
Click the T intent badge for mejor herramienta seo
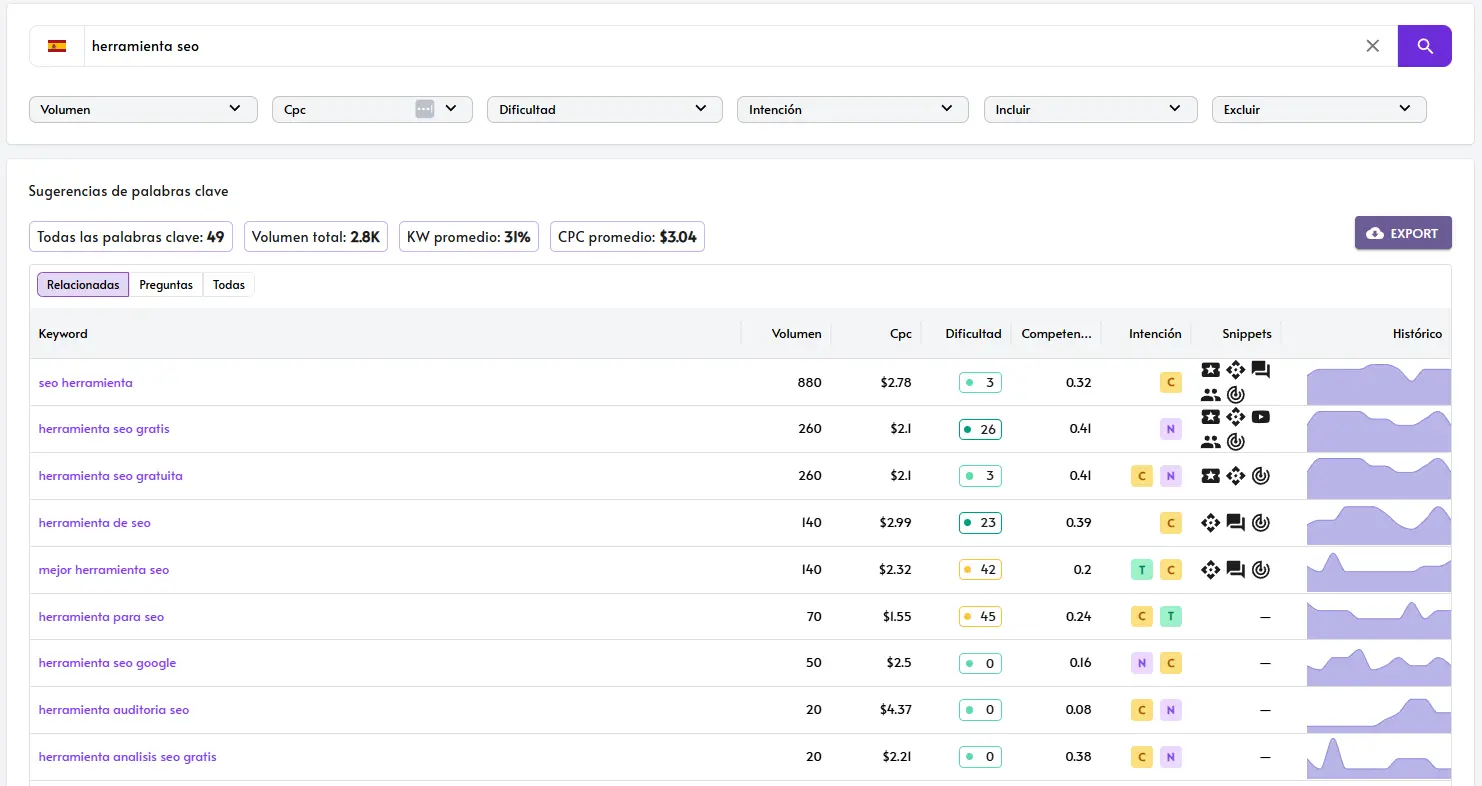click(1141, 570)
